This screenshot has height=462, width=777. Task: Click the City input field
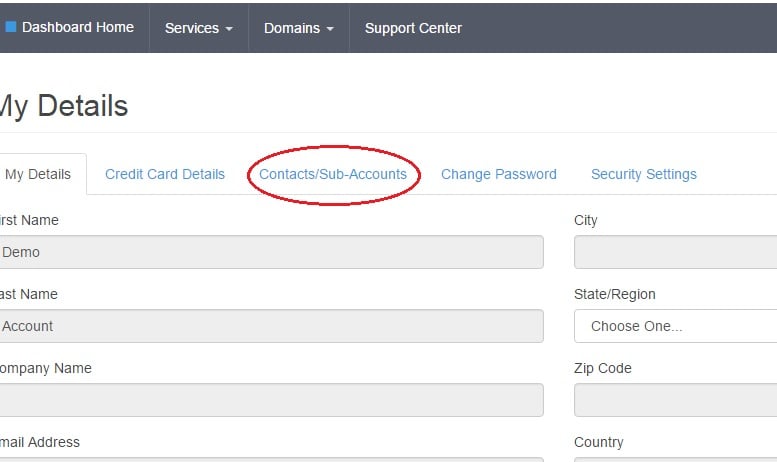(675, 252)
